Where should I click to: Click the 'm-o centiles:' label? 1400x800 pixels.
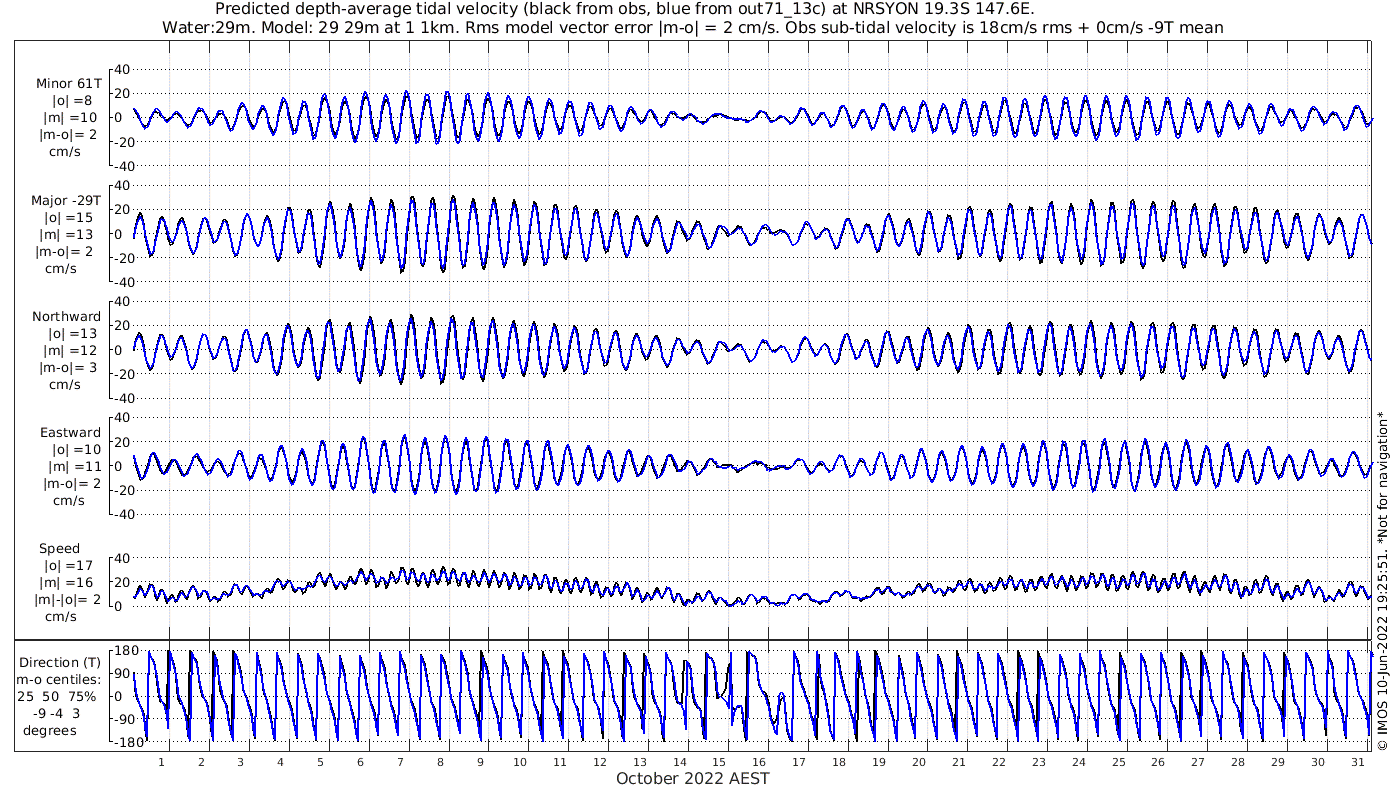pos(60,679)
